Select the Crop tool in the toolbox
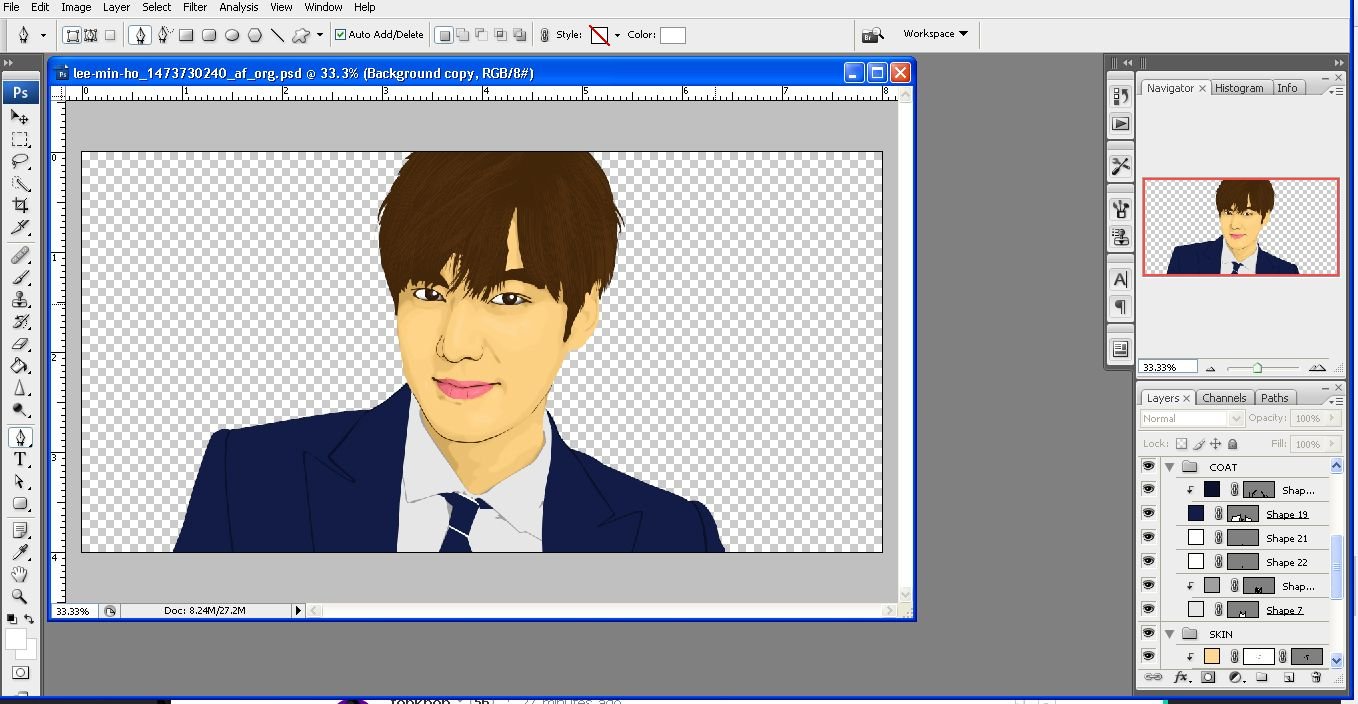This screenshot has height=704, width=1358. [20, 206]
